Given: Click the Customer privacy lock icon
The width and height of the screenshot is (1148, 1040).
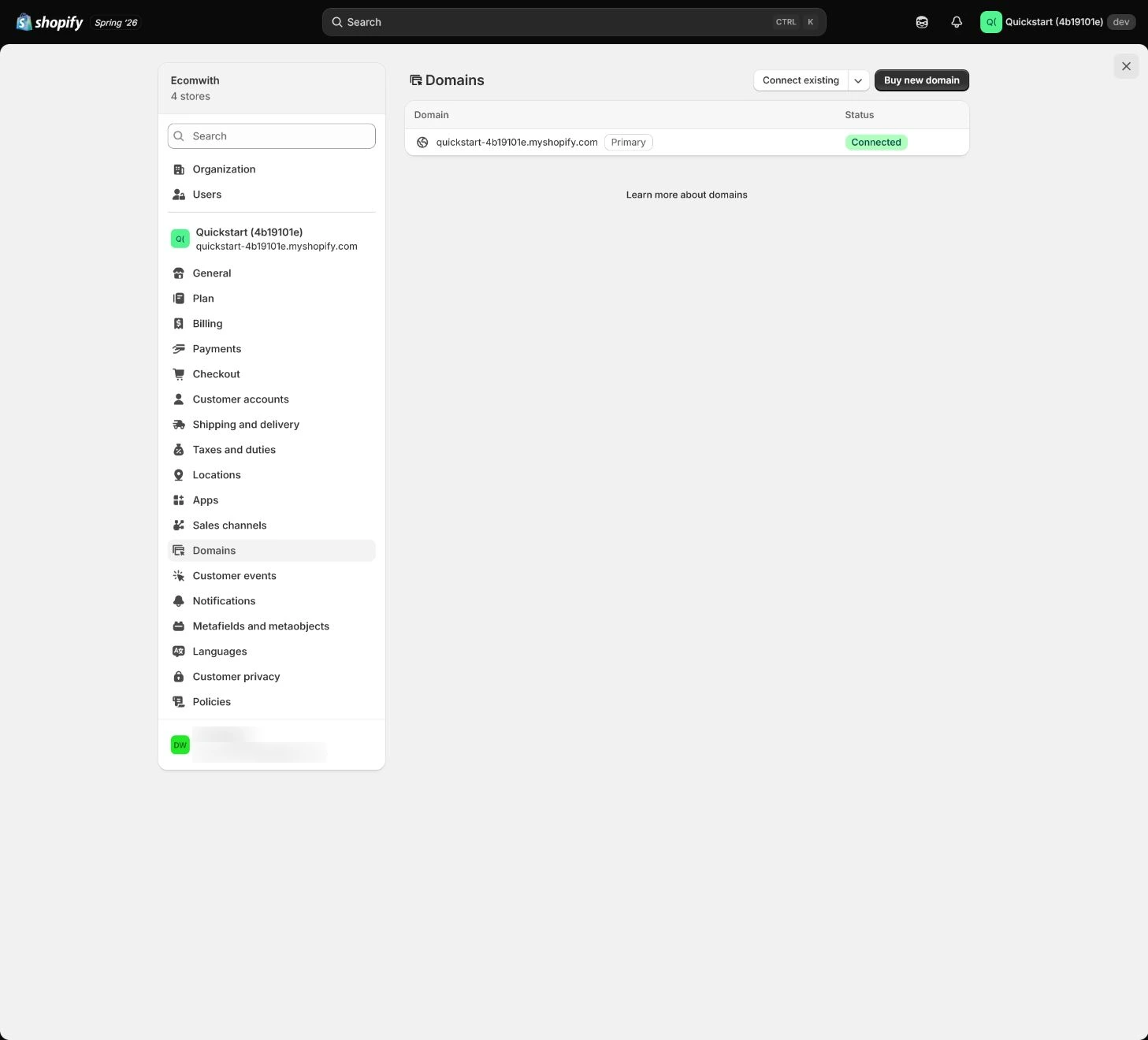Looking at the screenshot, I should [x=179, y=677].
